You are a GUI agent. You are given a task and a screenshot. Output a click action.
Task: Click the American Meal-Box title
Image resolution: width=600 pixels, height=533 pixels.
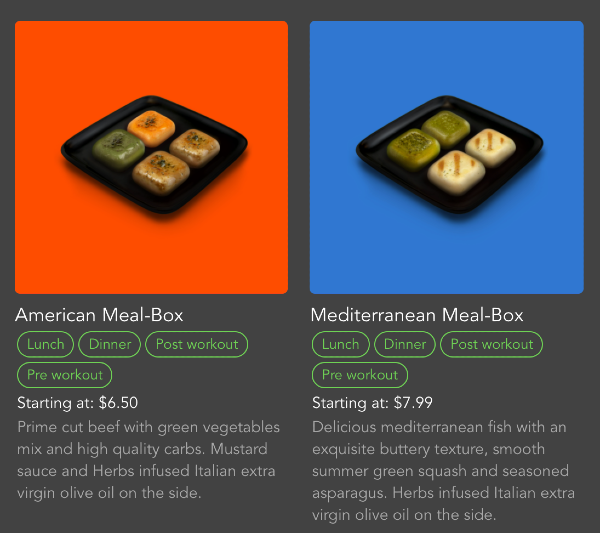[99, 315]
